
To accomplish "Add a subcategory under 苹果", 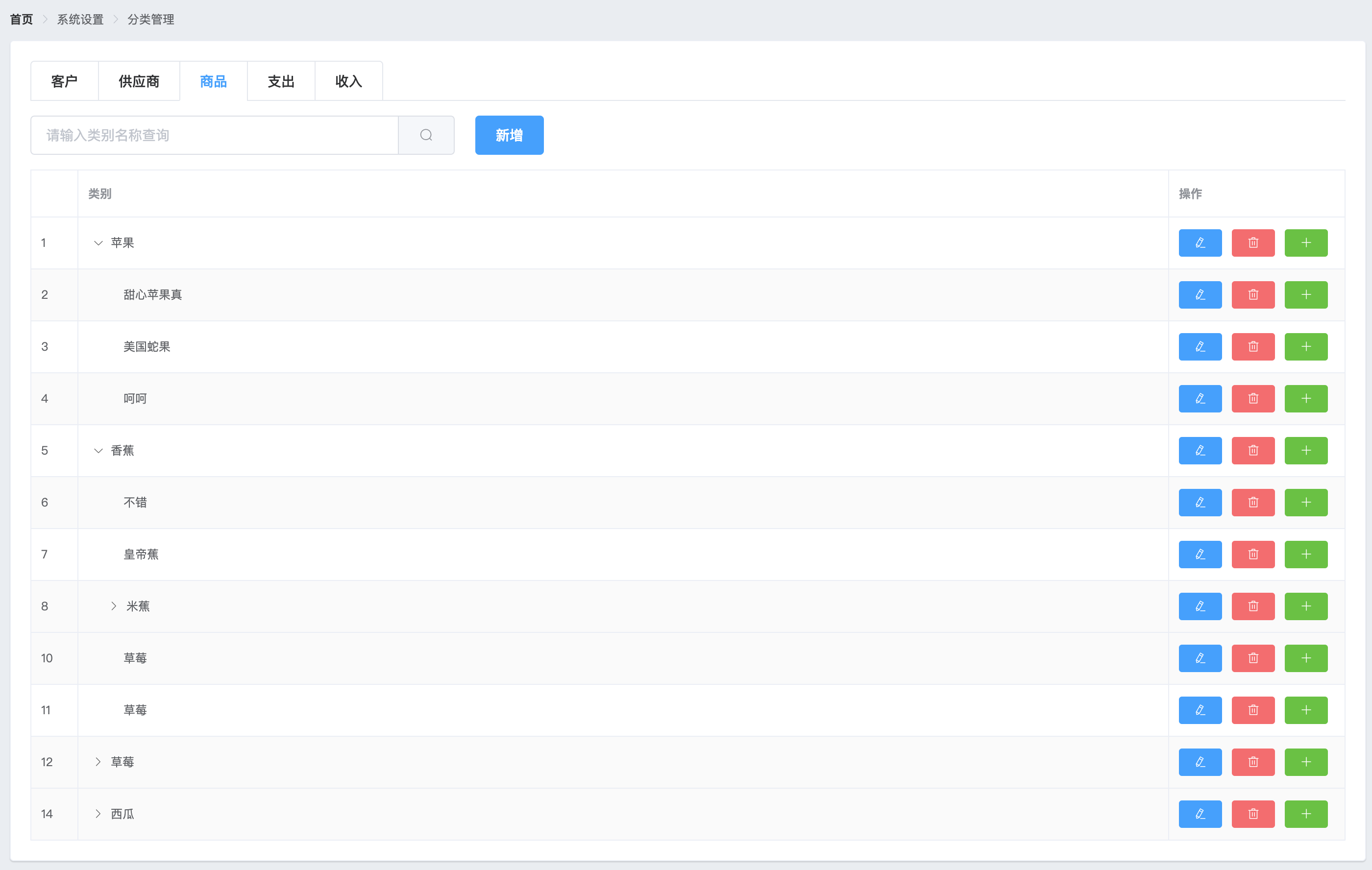I will pos(1306,242).
